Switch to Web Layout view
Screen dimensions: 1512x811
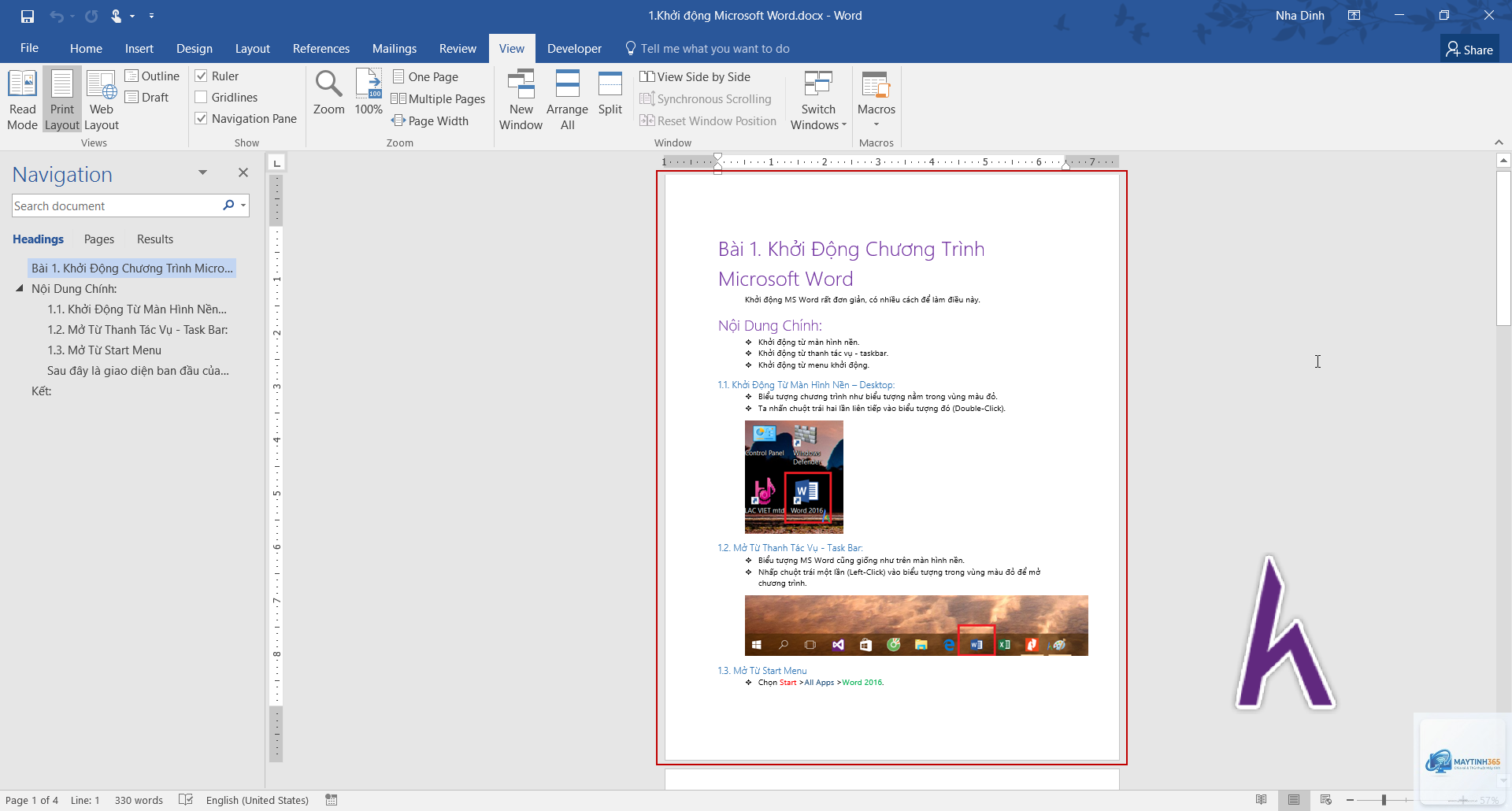[102, 100]
